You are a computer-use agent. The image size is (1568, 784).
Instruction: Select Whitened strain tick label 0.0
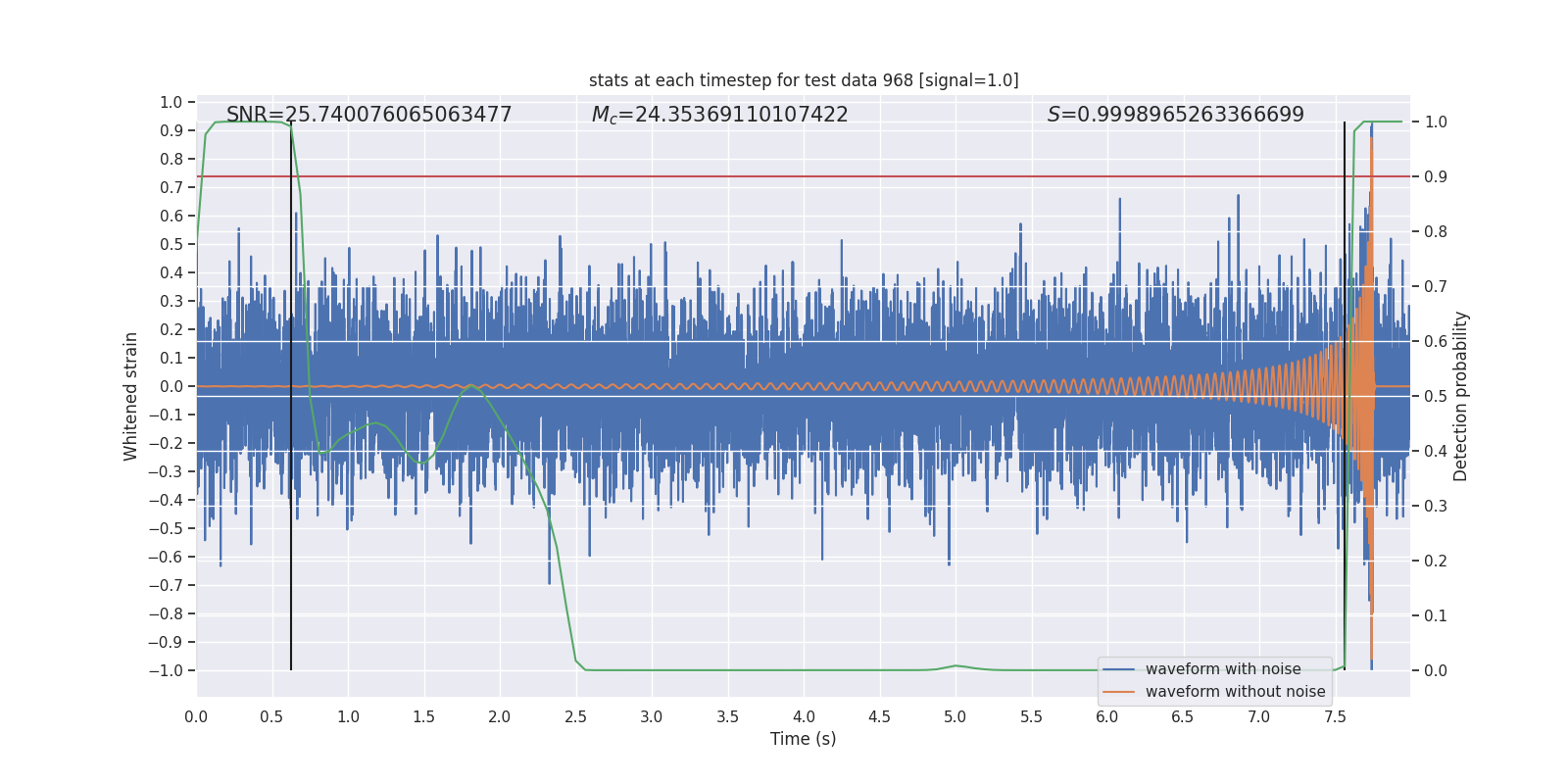(171, 386)
